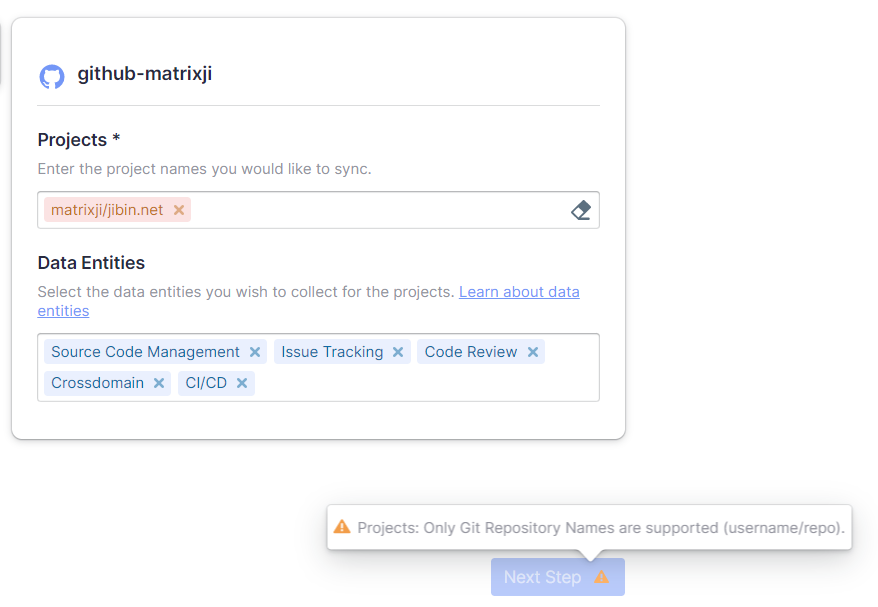Remove the CI/CD entity

click(241, 383)
